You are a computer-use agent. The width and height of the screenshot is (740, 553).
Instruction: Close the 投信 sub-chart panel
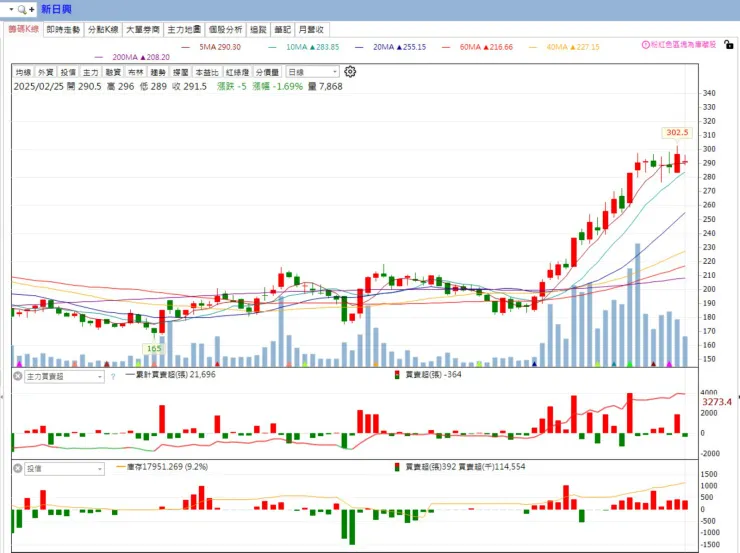[18, 468]
